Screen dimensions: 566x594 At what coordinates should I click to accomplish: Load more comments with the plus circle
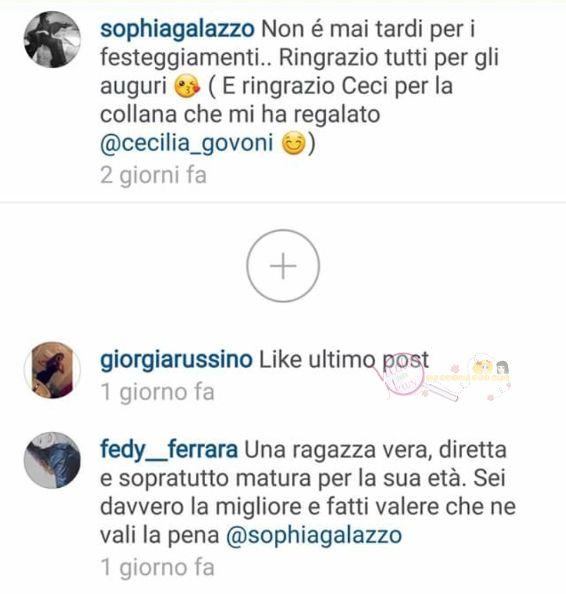(283, 266)
